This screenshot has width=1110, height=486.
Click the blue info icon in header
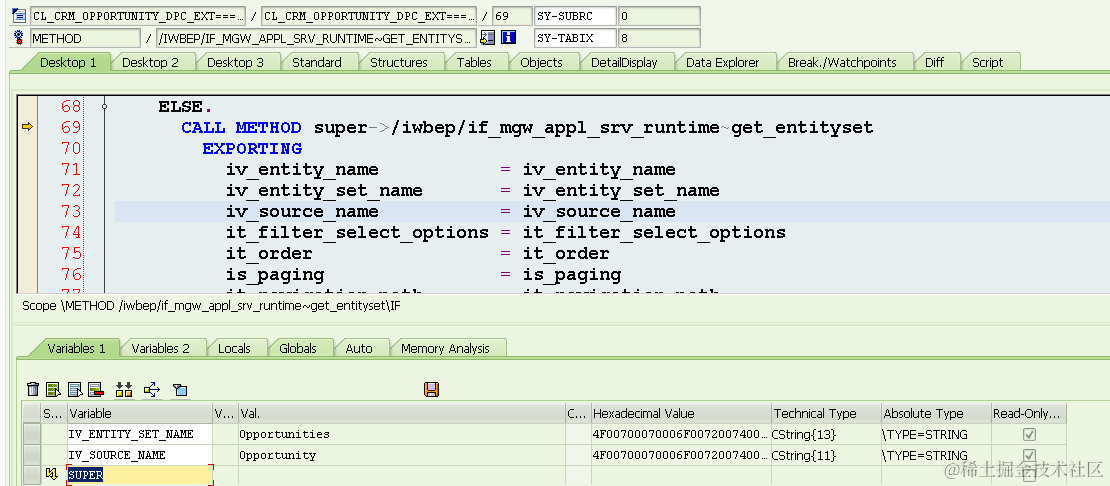click(x=508, y=37)
